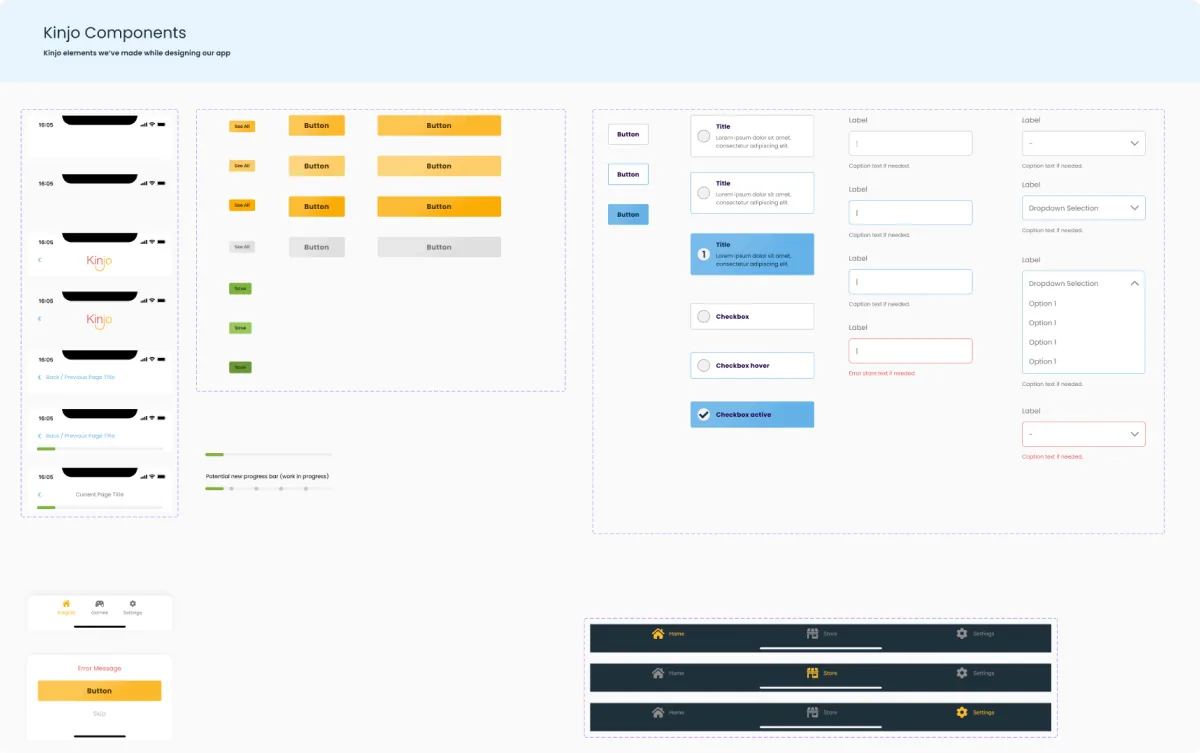Open the red error-state dropdown
The image size is (1200, 753).
(x=1084, y=434)
